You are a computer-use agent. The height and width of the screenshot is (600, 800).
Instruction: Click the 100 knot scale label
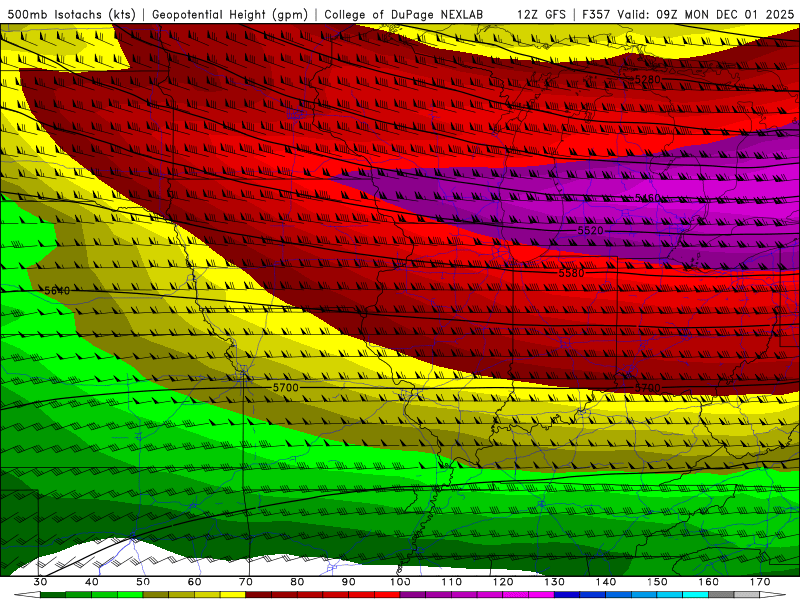click(401, 582)
